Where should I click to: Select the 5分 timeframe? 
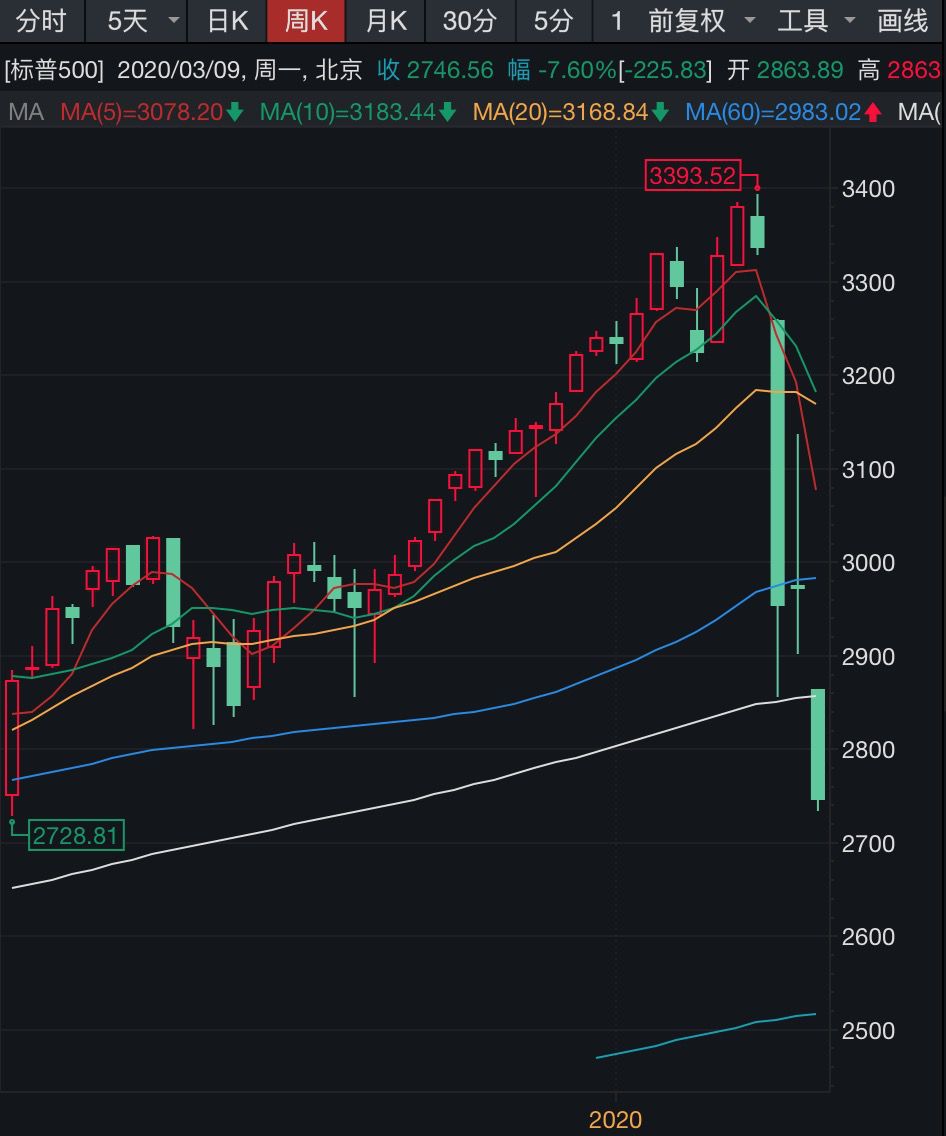[x=553, y=21]
